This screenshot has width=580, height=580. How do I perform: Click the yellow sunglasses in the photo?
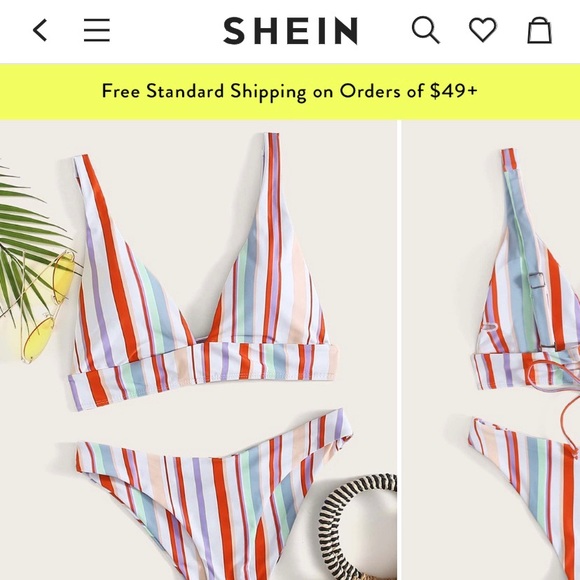coord(49,306)
